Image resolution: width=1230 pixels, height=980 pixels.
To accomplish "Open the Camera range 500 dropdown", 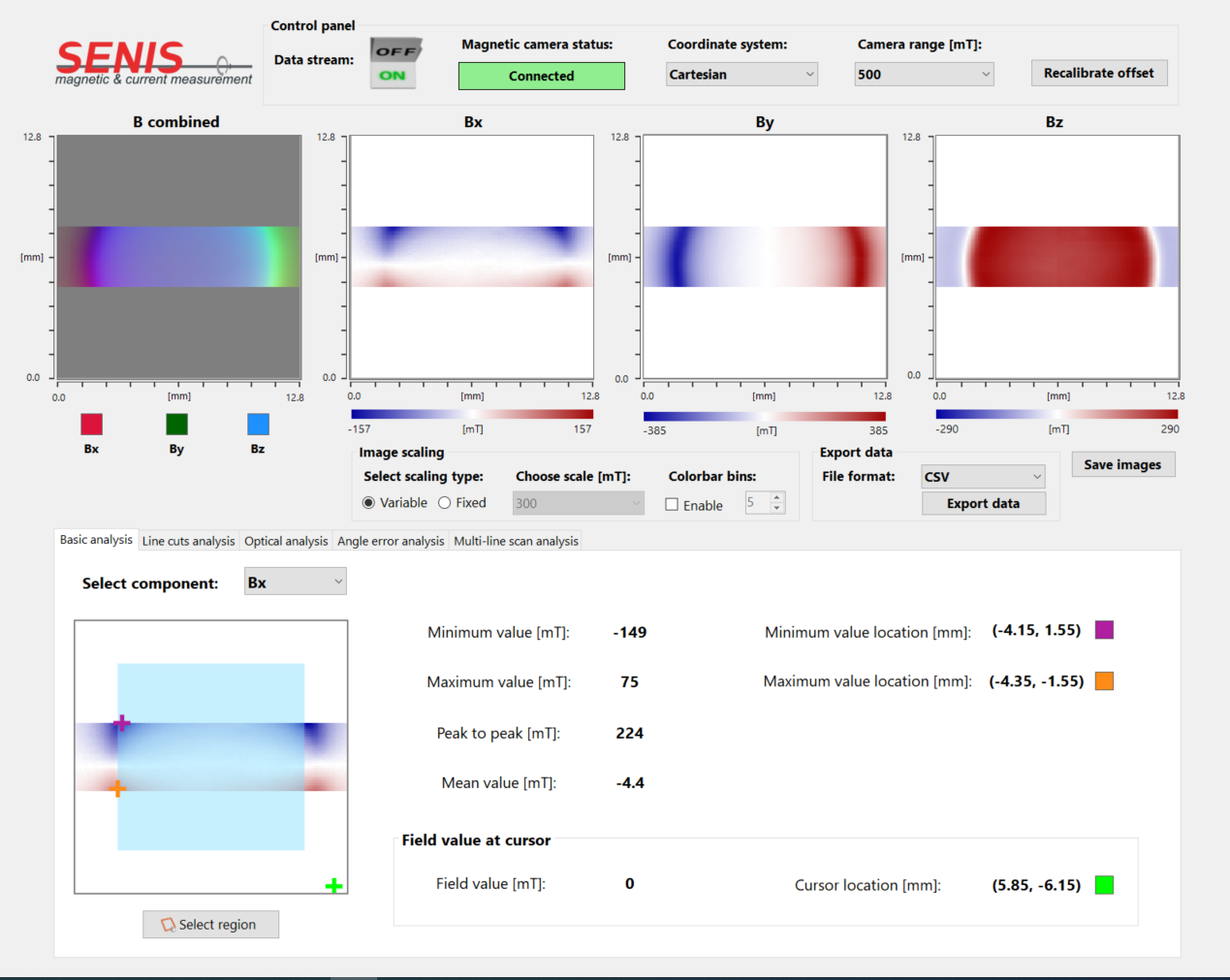I will pos(924,75).
